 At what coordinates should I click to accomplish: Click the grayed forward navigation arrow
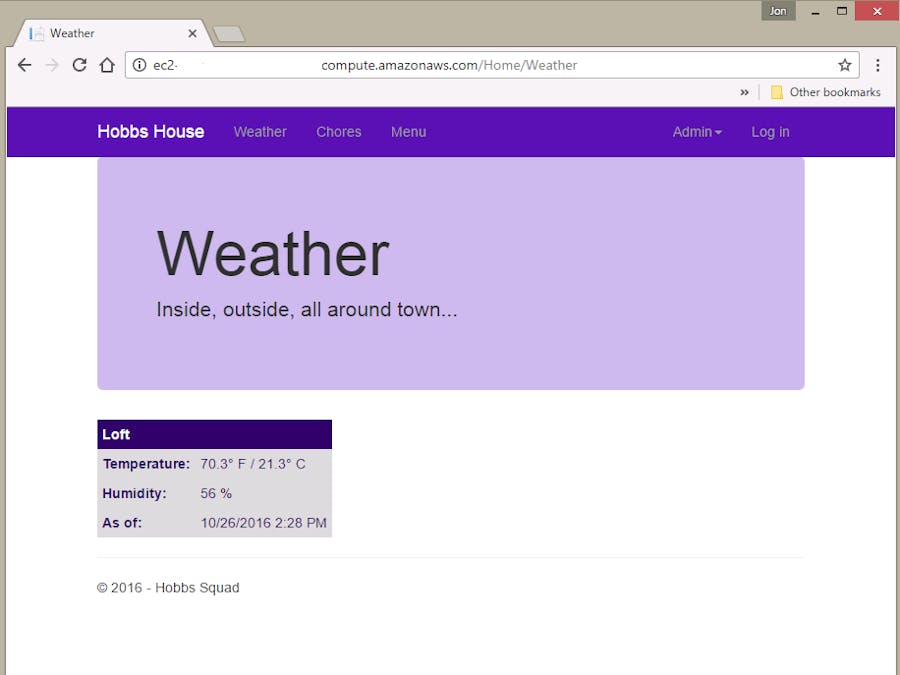tap(52, 64)
